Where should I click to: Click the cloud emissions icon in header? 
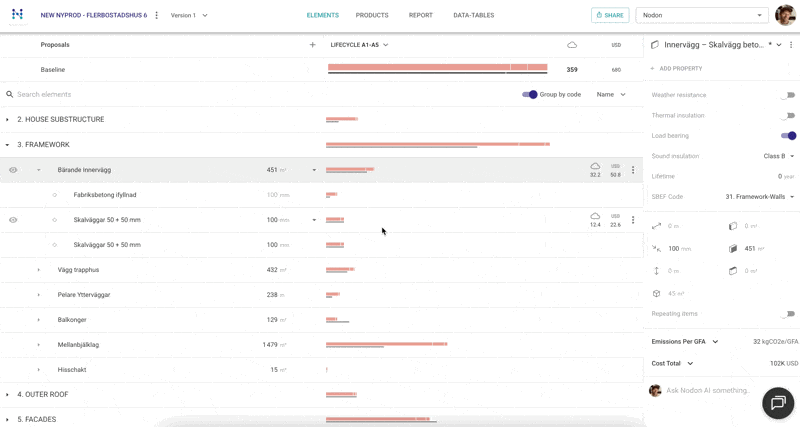point(572,45)
